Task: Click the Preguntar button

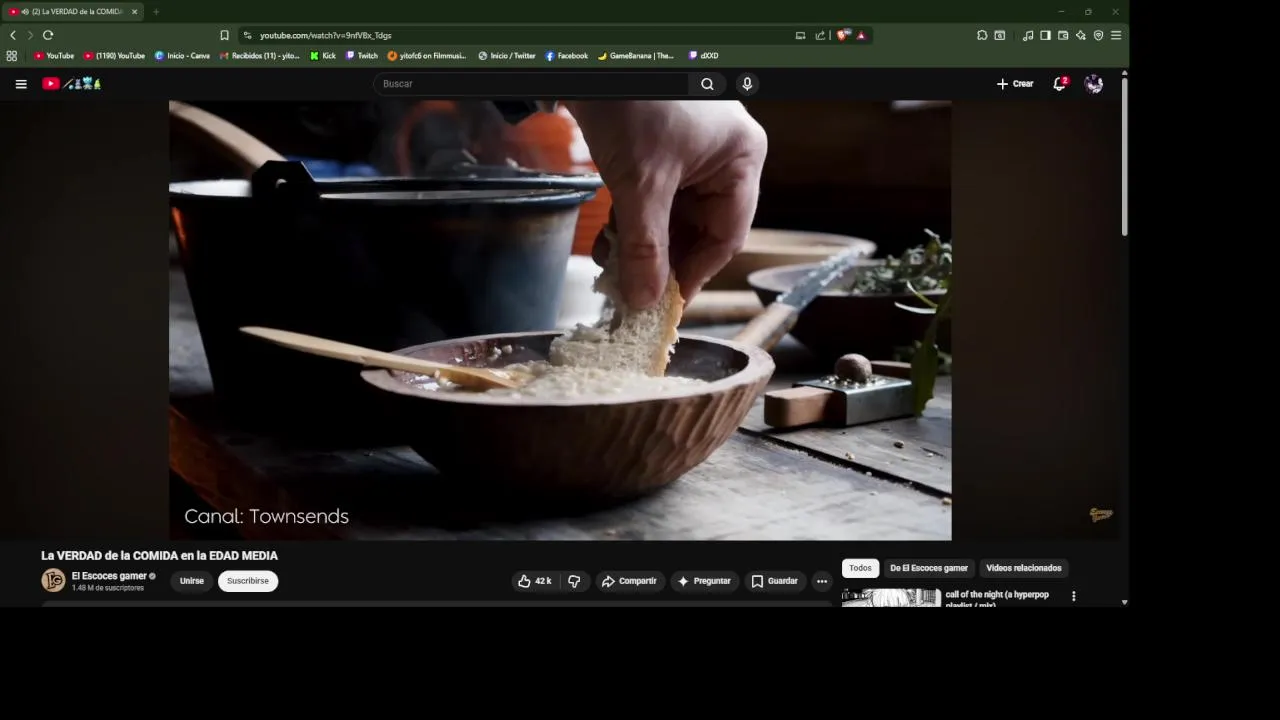Action: point(705,581)
